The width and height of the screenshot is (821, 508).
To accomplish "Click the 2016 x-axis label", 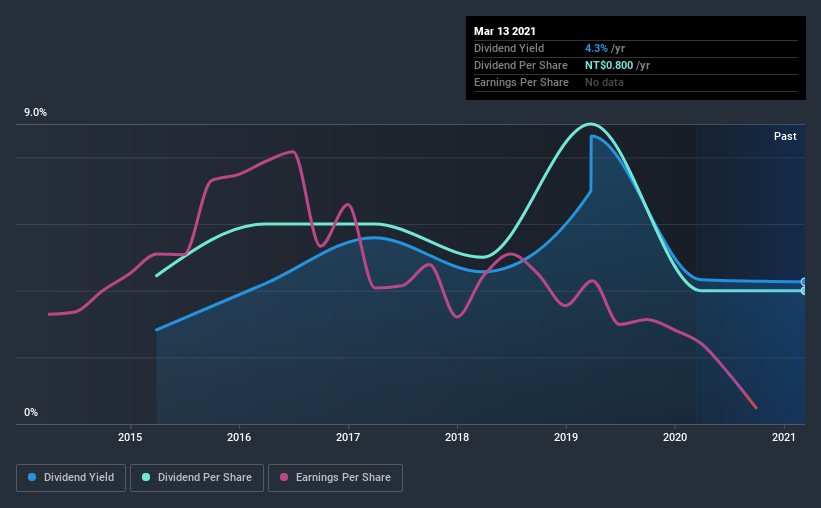I will (239, 437).
